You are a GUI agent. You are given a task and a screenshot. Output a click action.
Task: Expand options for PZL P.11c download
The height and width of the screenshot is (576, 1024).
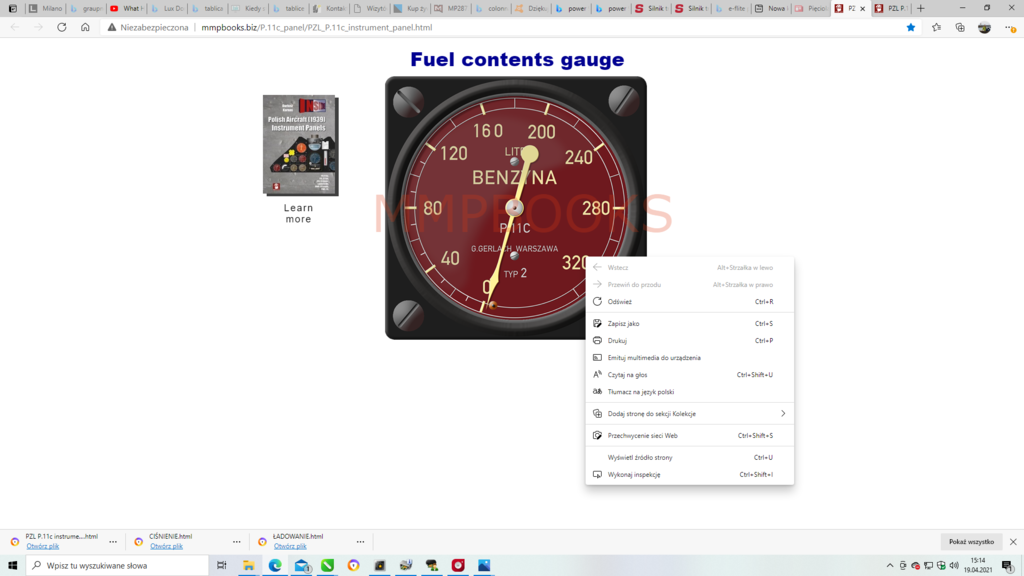113,542
